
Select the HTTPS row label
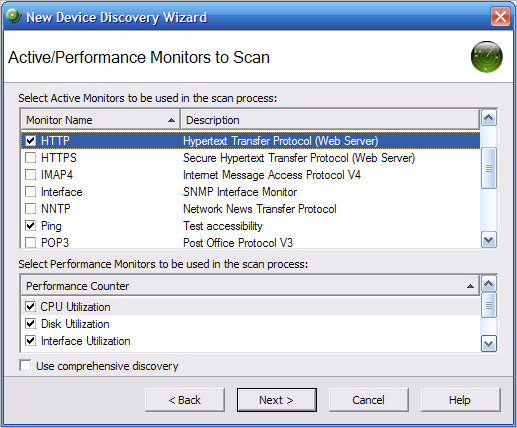click(x=59, y=158)
